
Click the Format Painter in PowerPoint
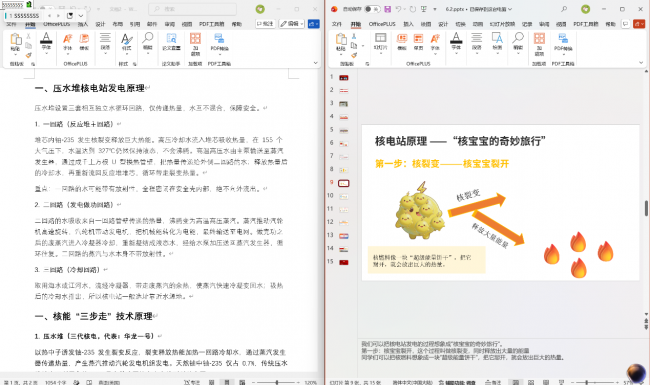(354, 55)
